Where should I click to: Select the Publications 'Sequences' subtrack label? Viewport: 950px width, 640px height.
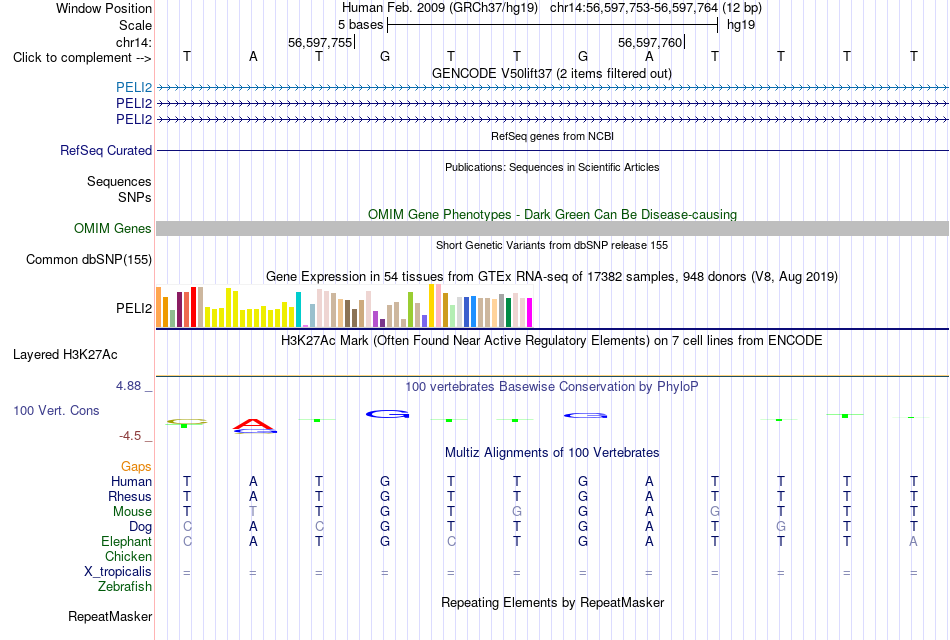click(x=119, y=181)
